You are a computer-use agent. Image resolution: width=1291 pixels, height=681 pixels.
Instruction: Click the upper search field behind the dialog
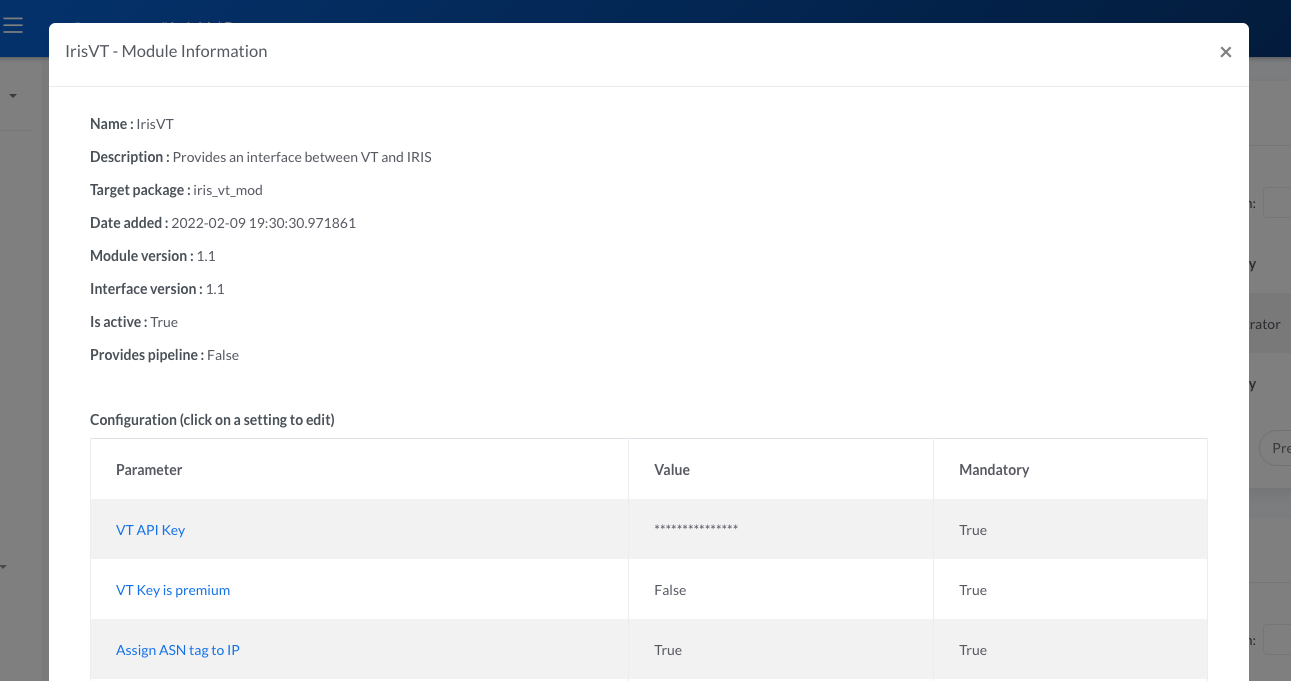1276,203
